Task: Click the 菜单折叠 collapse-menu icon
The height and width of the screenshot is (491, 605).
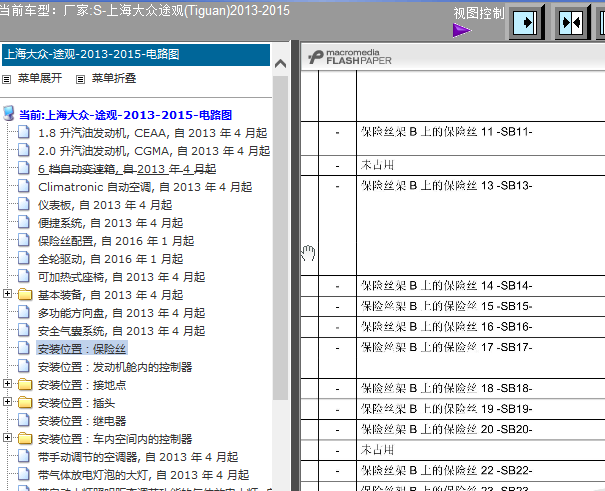Action: pyautogui.click(x=80, y=79)
